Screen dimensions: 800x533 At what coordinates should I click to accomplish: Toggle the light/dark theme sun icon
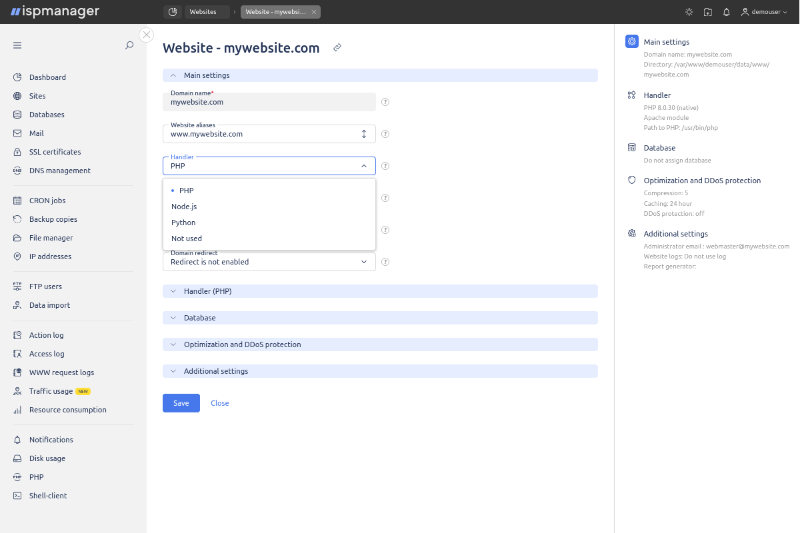pyautogui.click(x=688, y=12)
